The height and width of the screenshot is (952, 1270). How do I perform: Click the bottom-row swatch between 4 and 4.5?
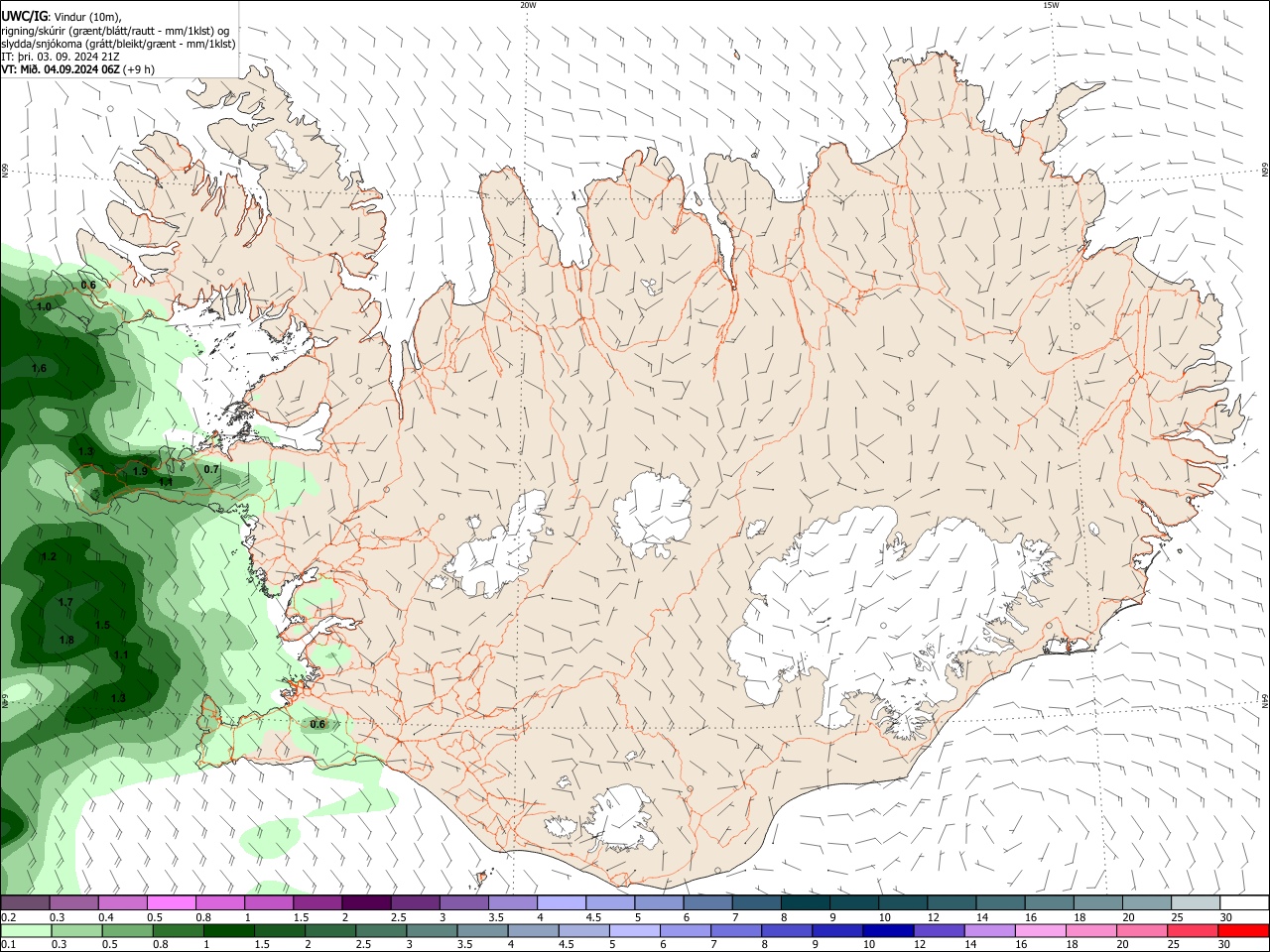pyautogui.click(x=533, y=930)
